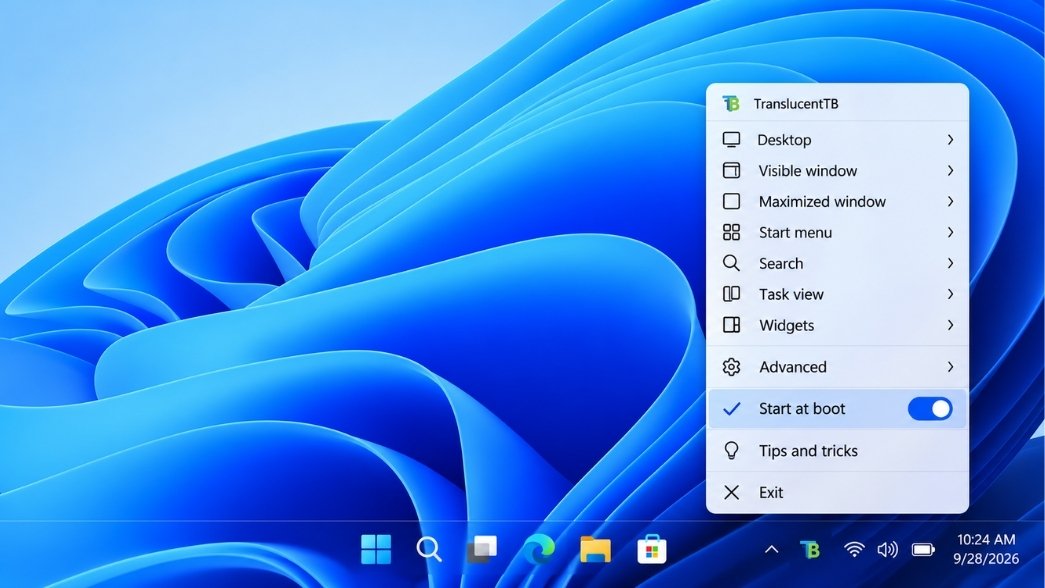Image resolution: width=1045 pixels, height=588 pixels.
Task: Click the Task view icon in menu
Action: (731, 294)
